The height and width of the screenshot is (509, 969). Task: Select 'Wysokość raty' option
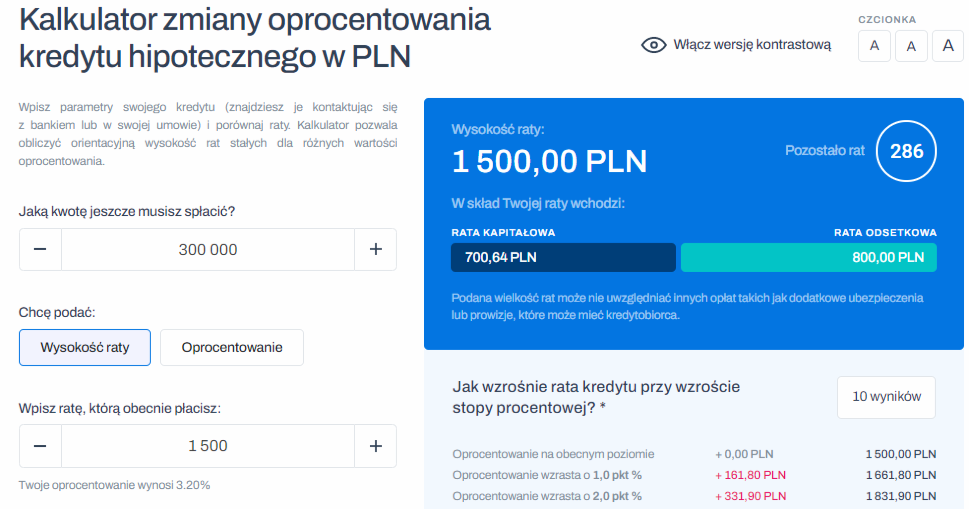pyautogui.click(x=85, y=347)
